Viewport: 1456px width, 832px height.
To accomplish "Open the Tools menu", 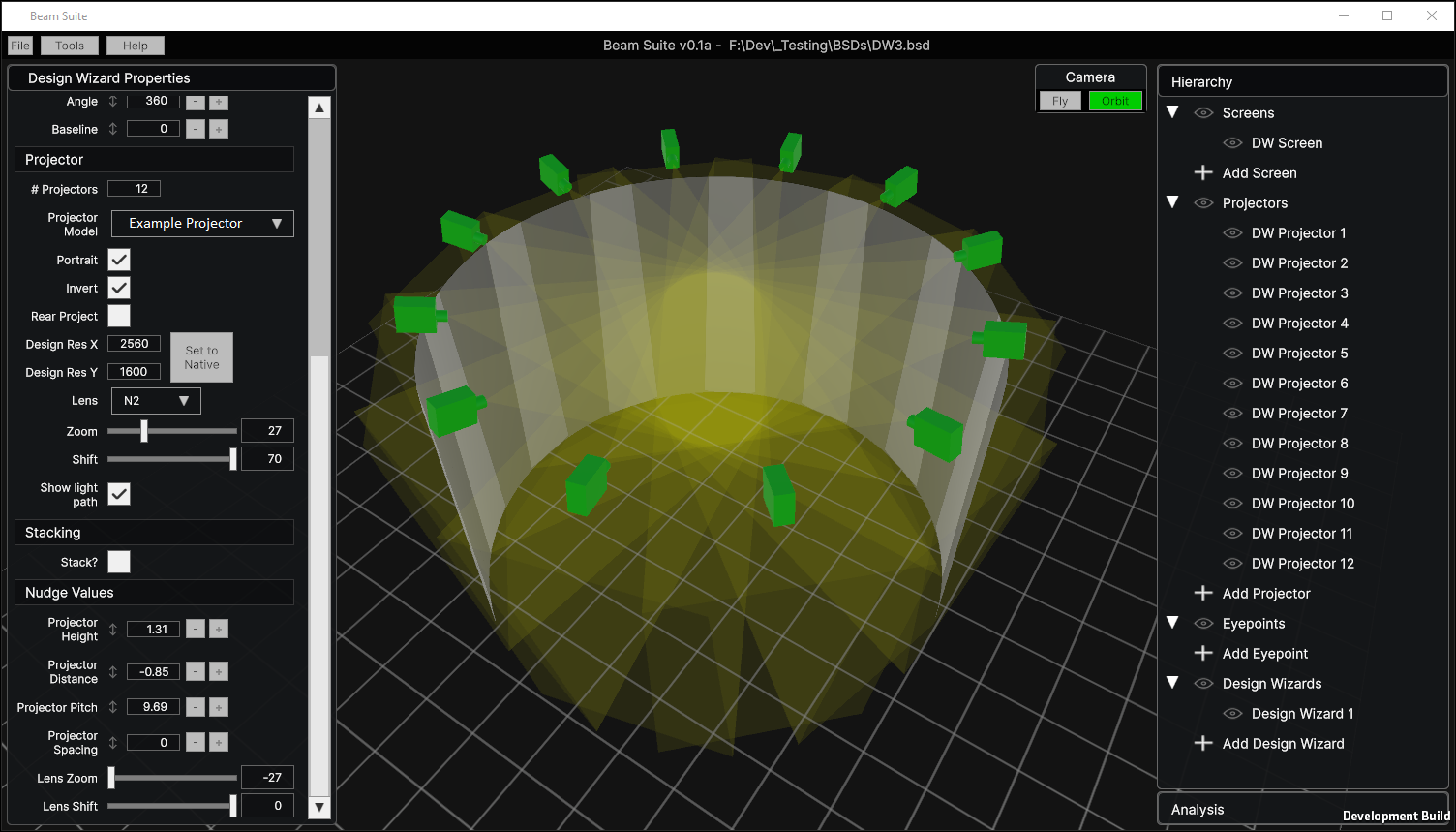I will [x=70, y=46].
